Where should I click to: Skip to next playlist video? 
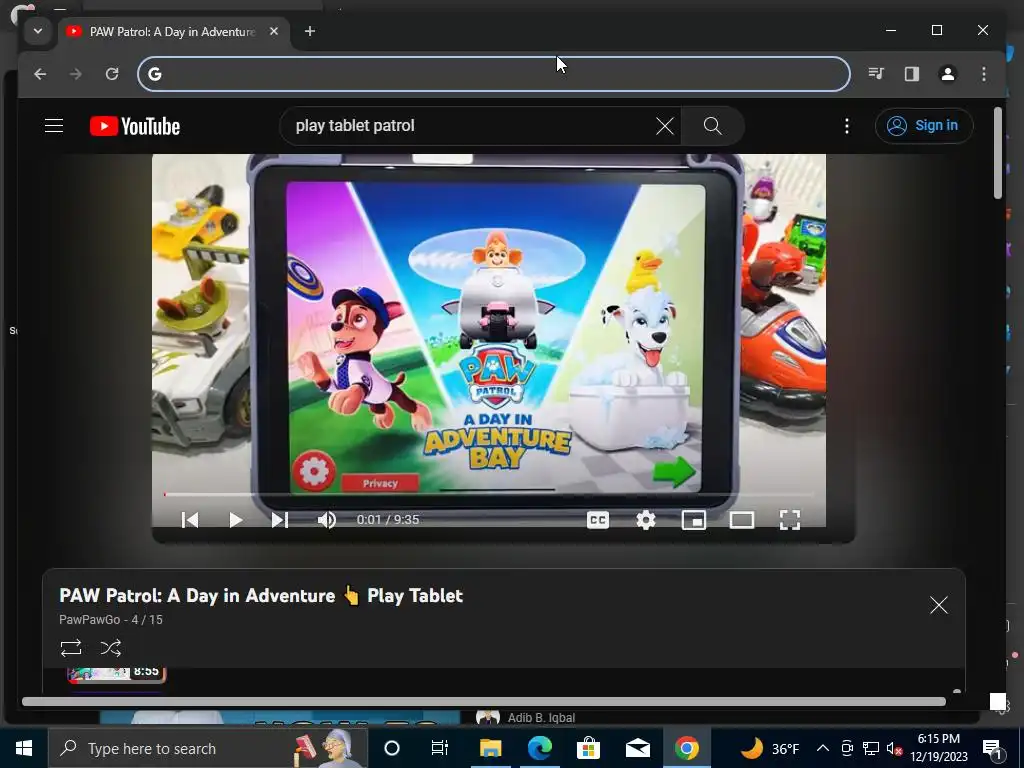[280, 520]
